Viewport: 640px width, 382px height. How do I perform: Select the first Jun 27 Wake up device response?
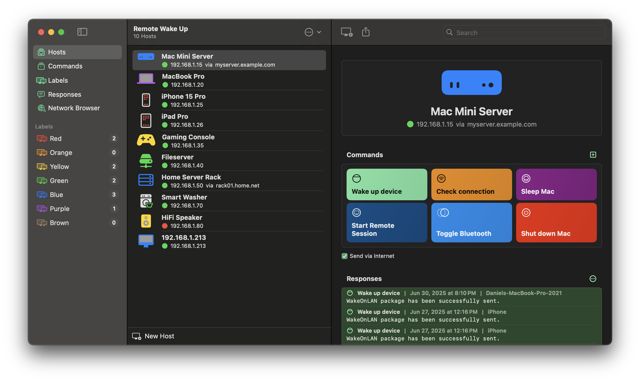pyautogui.click(x=471, y=316)
